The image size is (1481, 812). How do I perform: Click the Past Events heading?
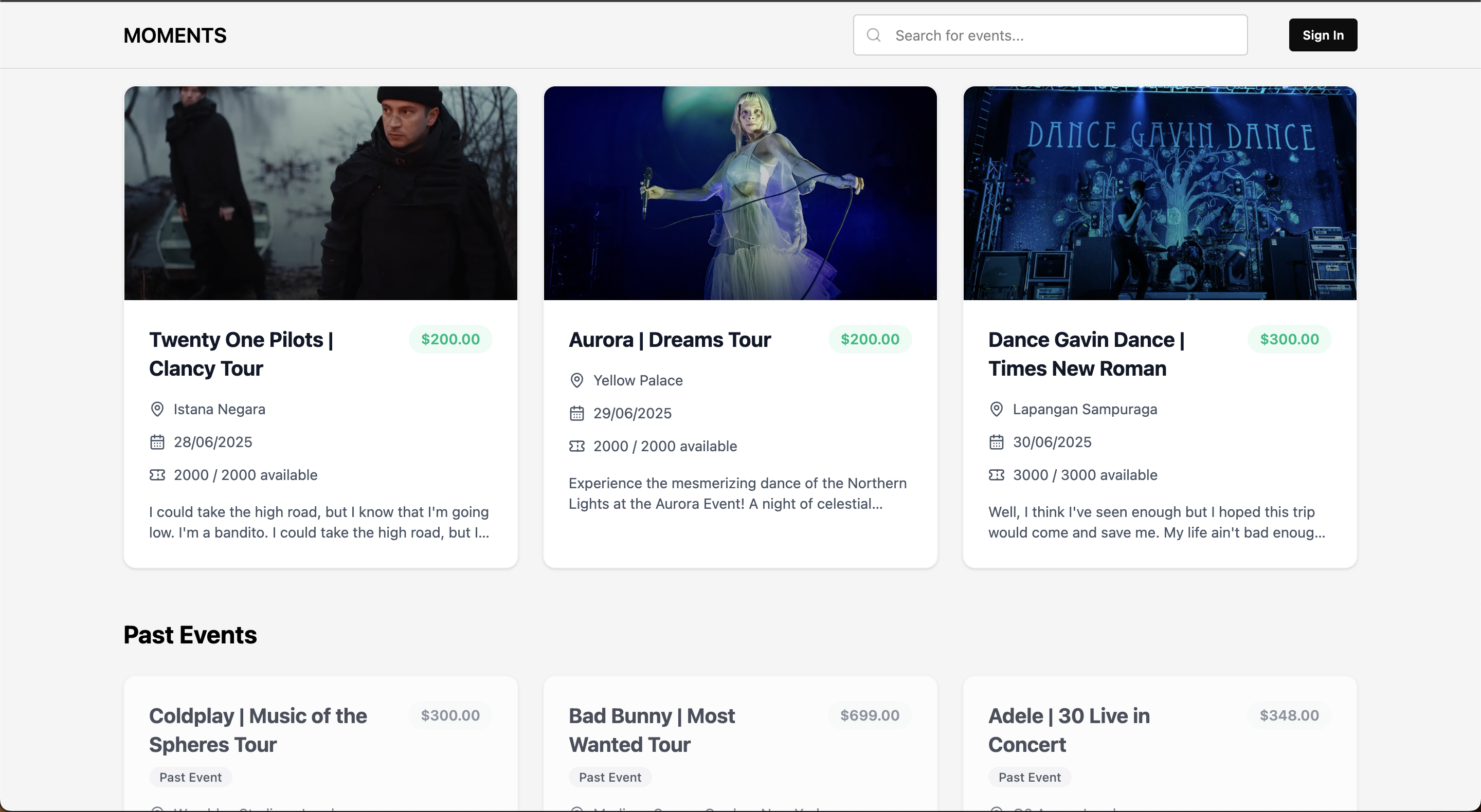(190, 635)
